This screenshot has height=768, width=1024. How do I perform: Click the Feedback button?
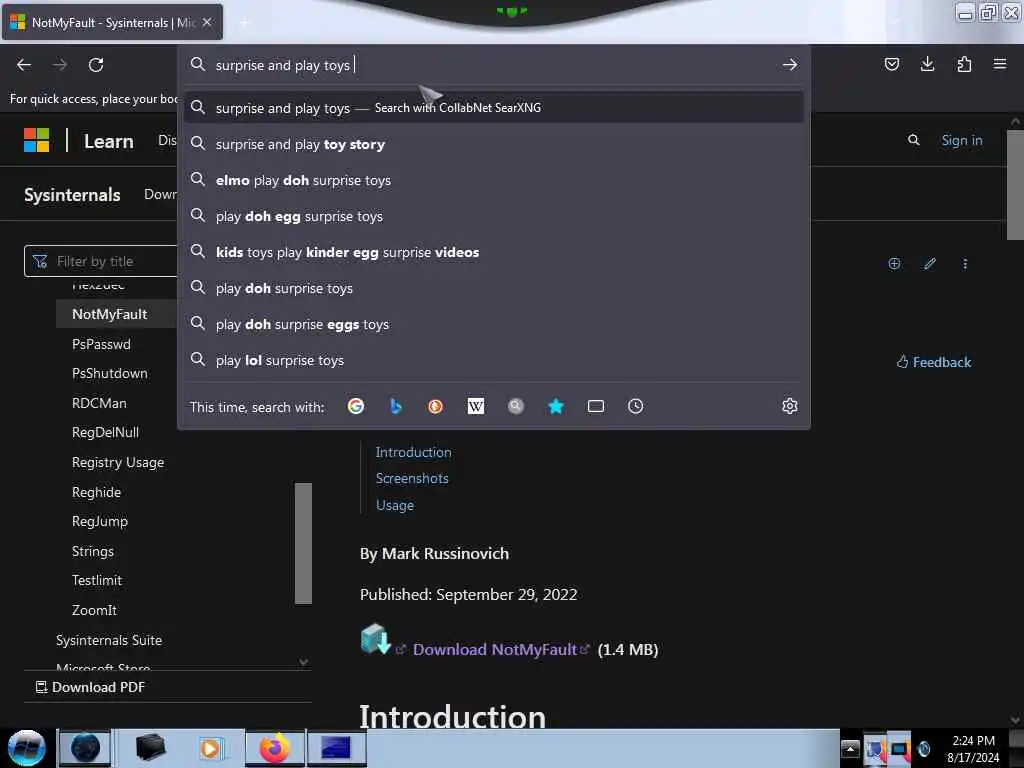tap(934, 362)
